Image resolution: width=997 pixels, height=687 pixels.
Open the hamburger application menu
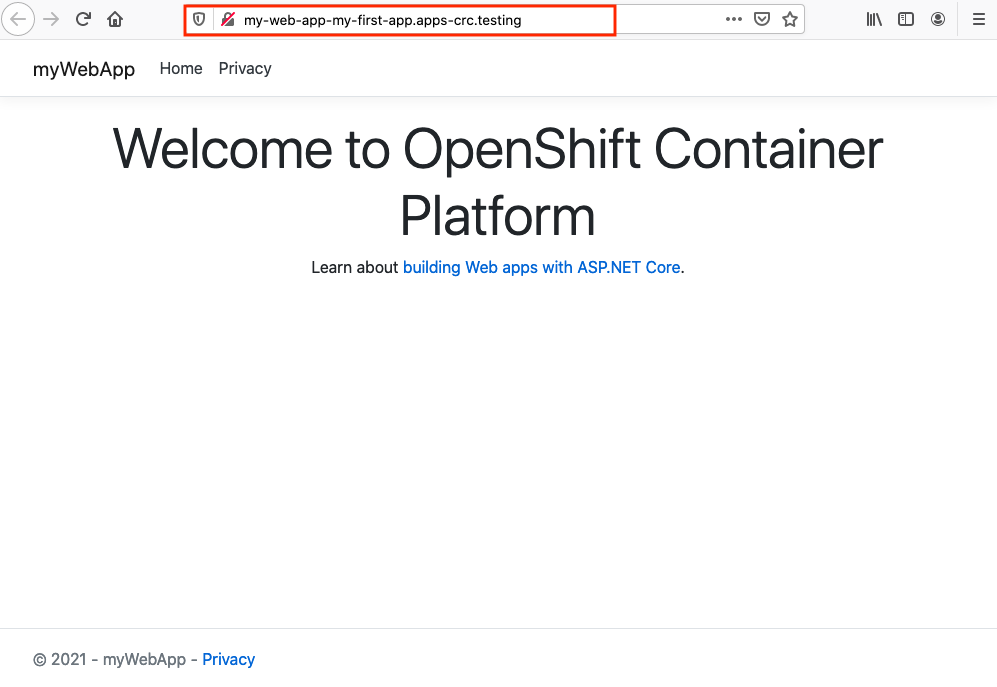pos(979,19)
